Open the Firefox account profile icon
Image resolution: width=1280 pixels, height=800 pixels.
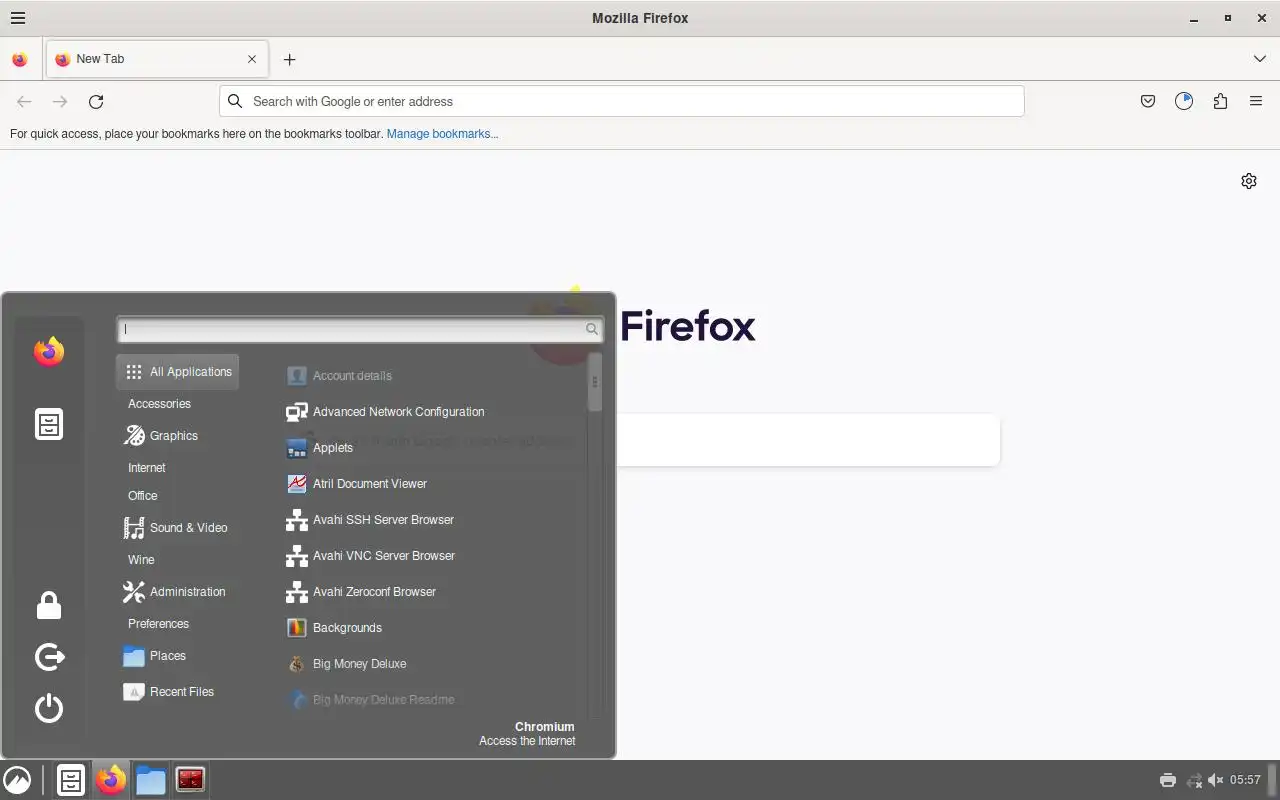click(x=1184, y=101)
